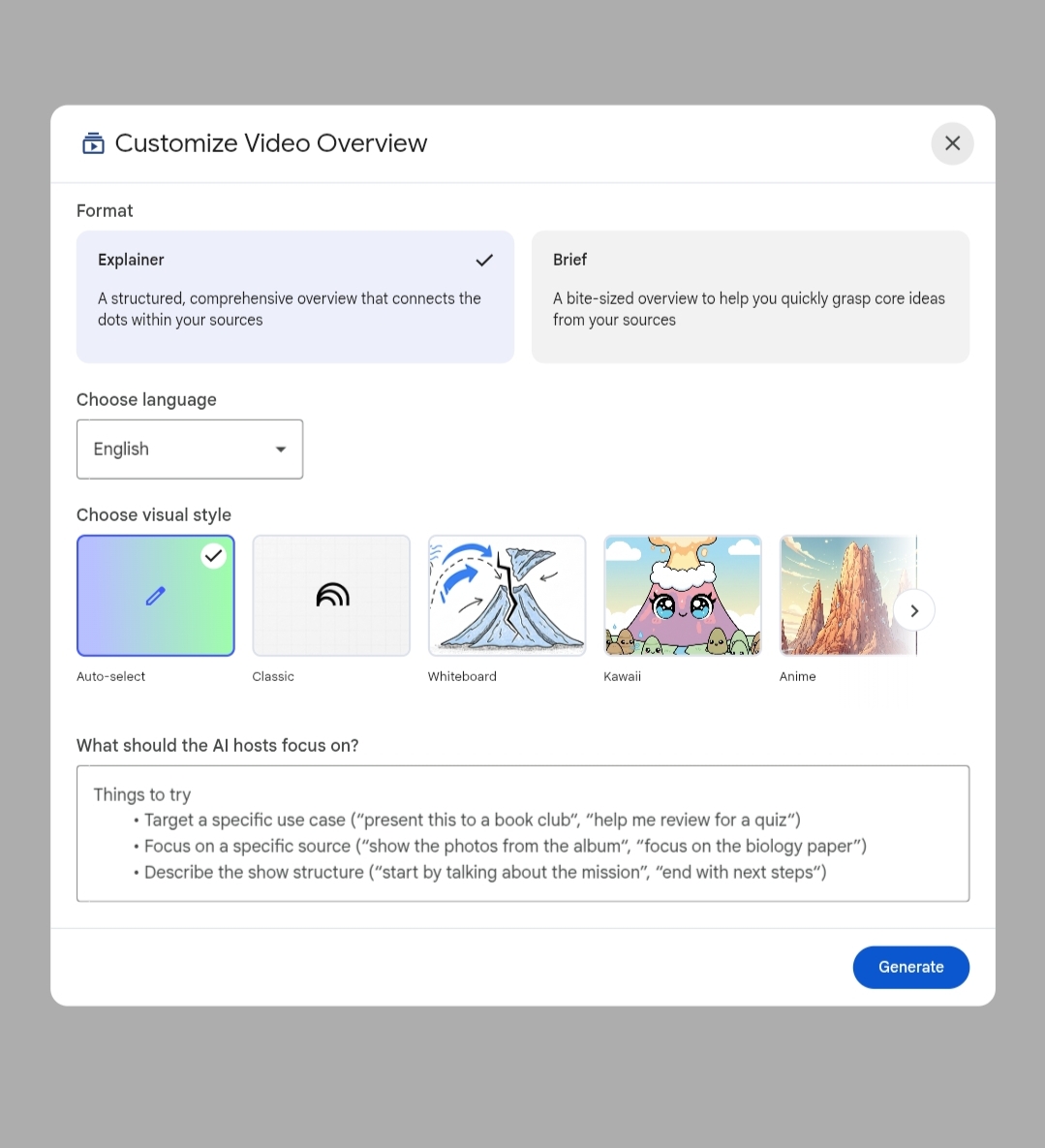
Task: Expand the language combo box showing English
Action: click(x=190, y=449)
